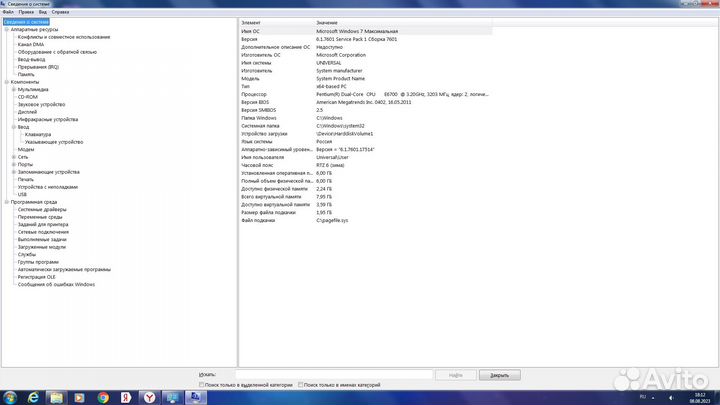Expand the 'Мультимедиа' tree node
The width and height of the screenshot is (720, 405).
13,89
